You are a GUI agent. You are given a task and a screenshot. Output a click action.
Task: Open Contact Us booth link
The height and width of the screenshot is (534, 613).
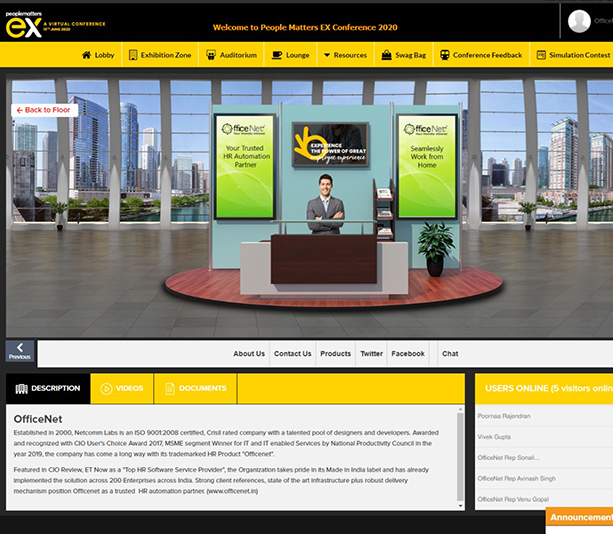(x=292, y=353)
